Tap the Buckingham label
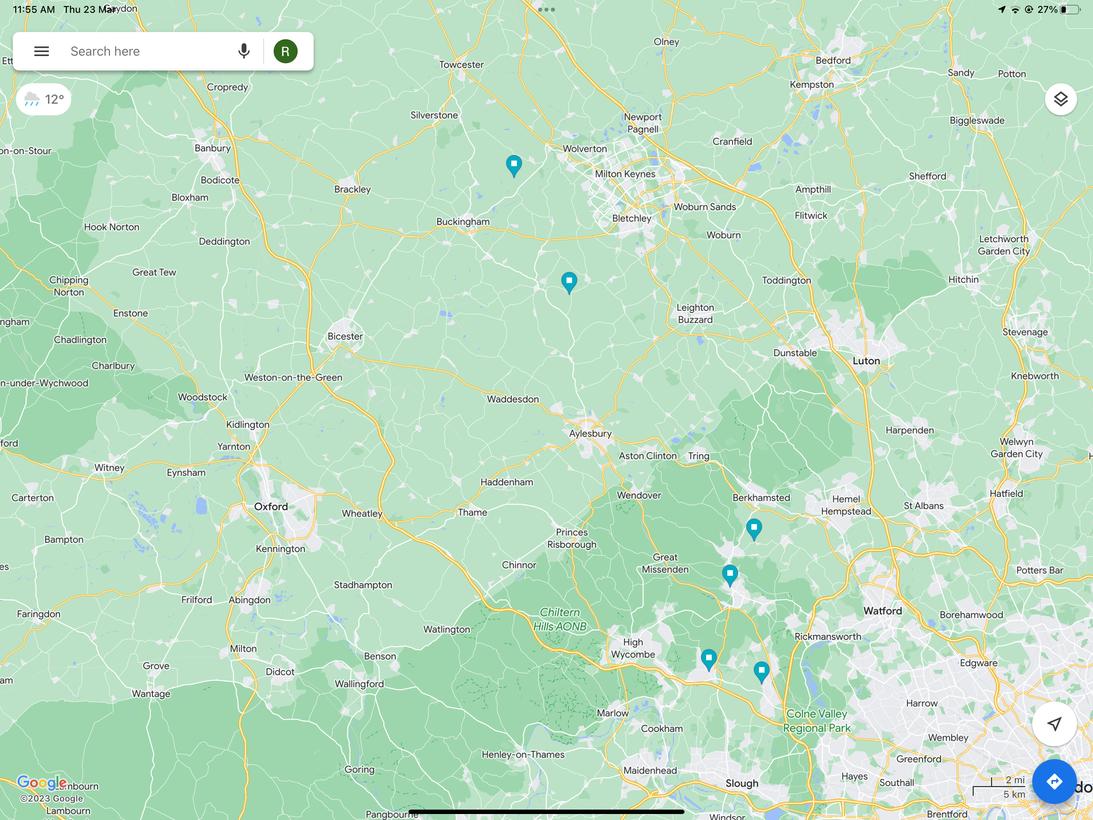This screenshot has width=1093, height=820. pos(463,222)
